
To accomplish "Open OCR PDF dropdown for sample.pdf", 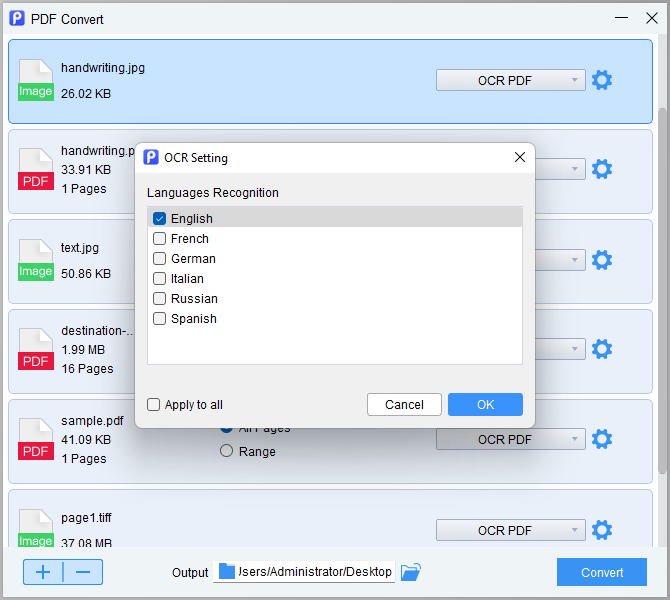I will click(511, 439).
